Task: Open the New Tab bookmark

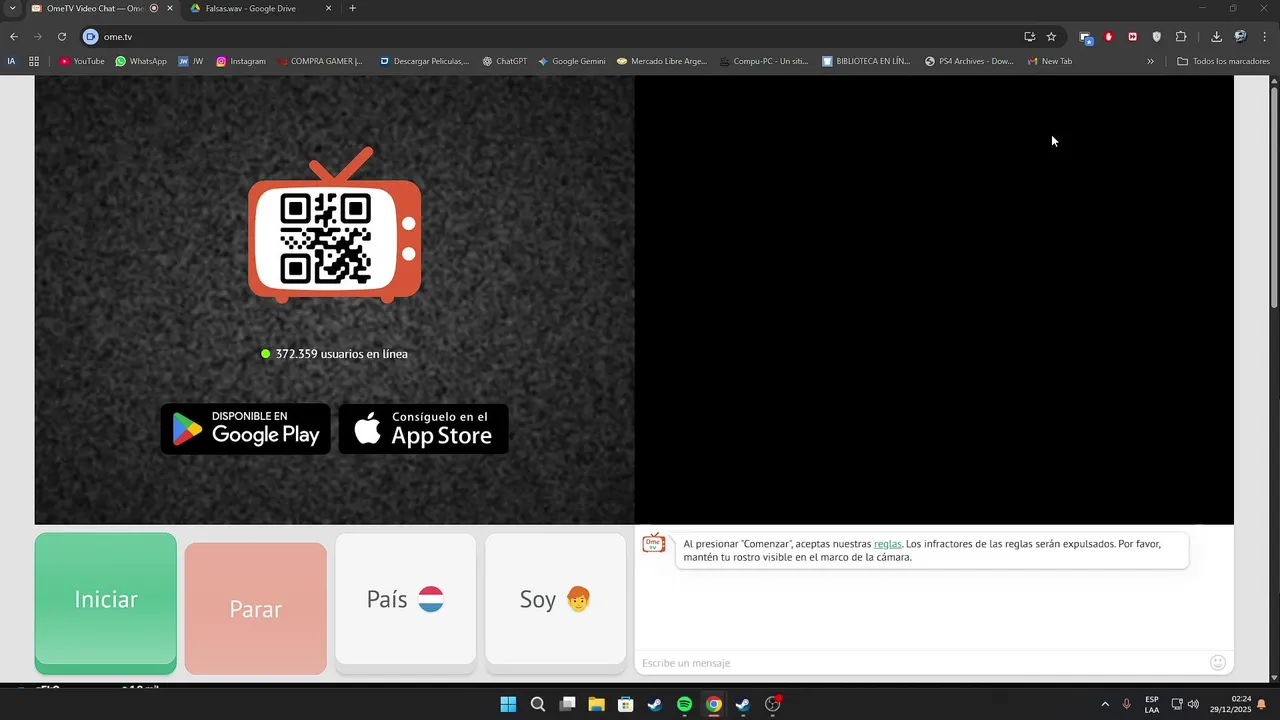Action: 1050,61
